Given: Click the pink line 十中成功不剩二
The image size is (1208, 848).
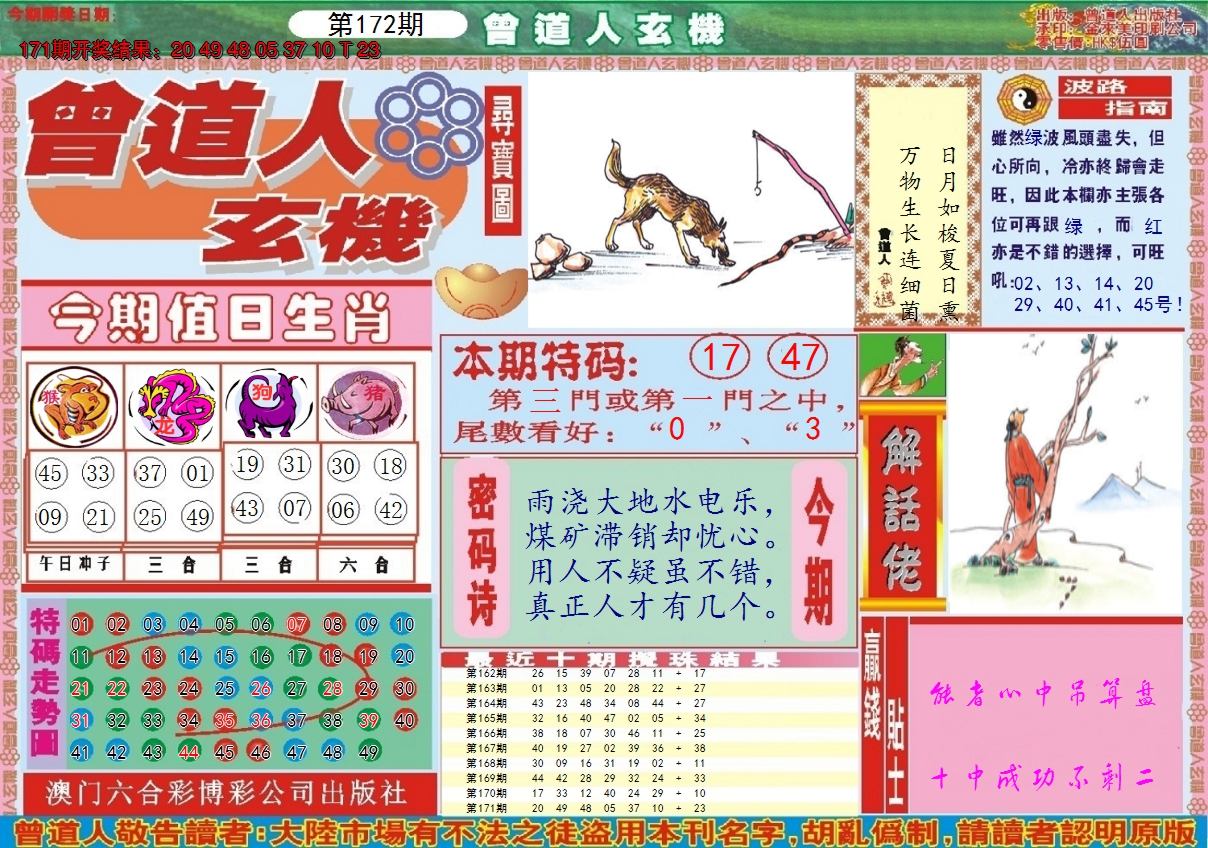Looking at the screenshot, I should (x=1044, y=777).
